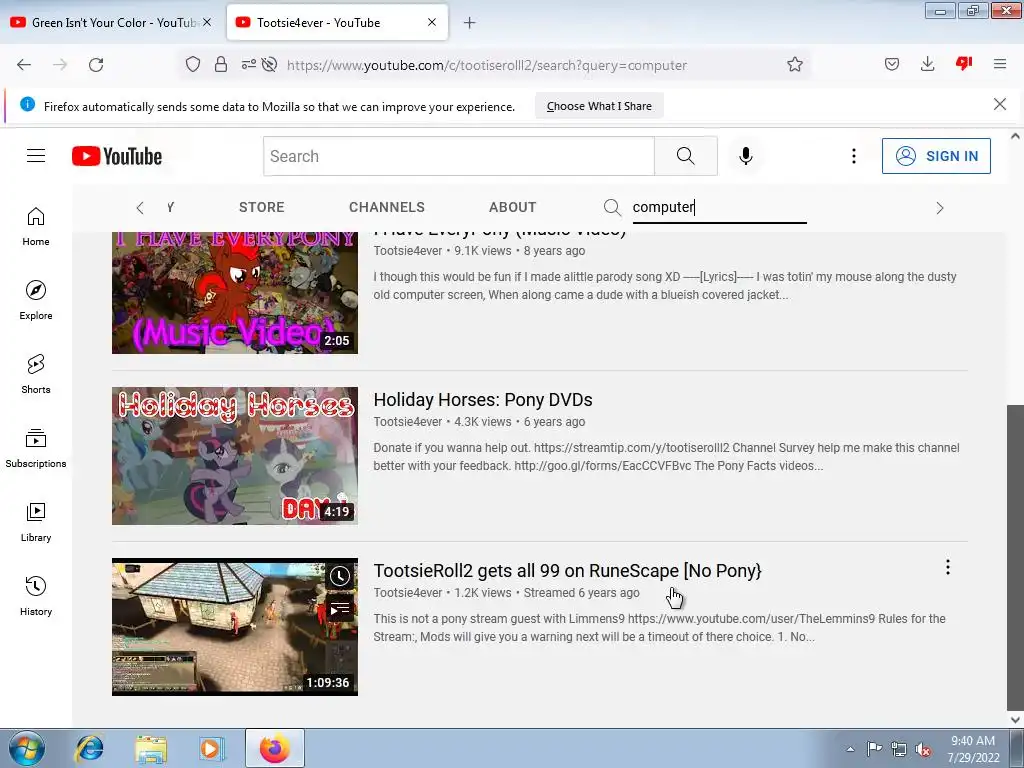Viewport: 1024px width, 768px height.
Task: Open action menu for the RuneScape video
Action: (x=948, y=568)
